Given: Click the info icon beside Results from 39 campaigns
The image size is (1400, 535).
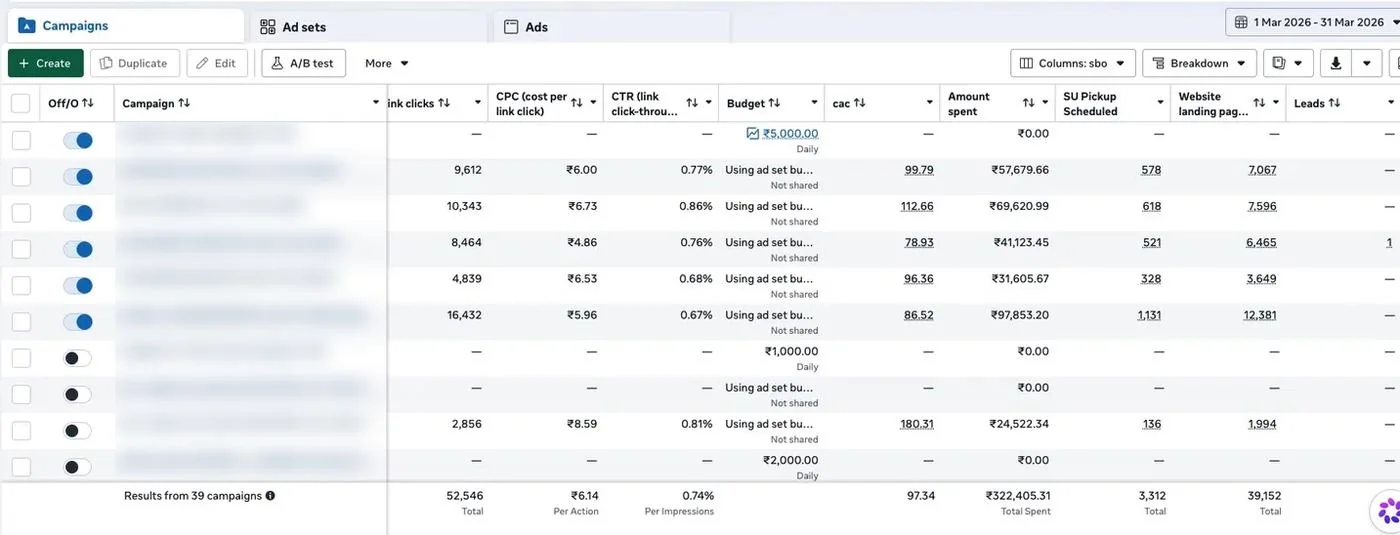Looking at the screenshot, I should pos(270,495).
